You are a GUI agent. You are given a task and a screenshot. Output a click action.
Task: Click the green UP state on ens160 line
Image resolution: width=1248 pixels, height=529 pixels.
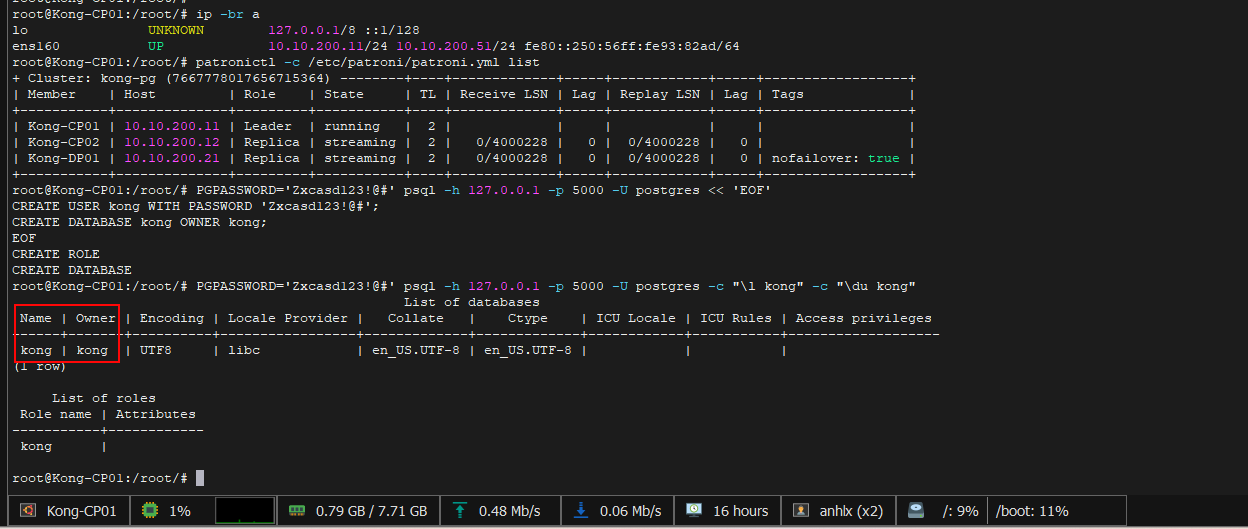point(156,46)
